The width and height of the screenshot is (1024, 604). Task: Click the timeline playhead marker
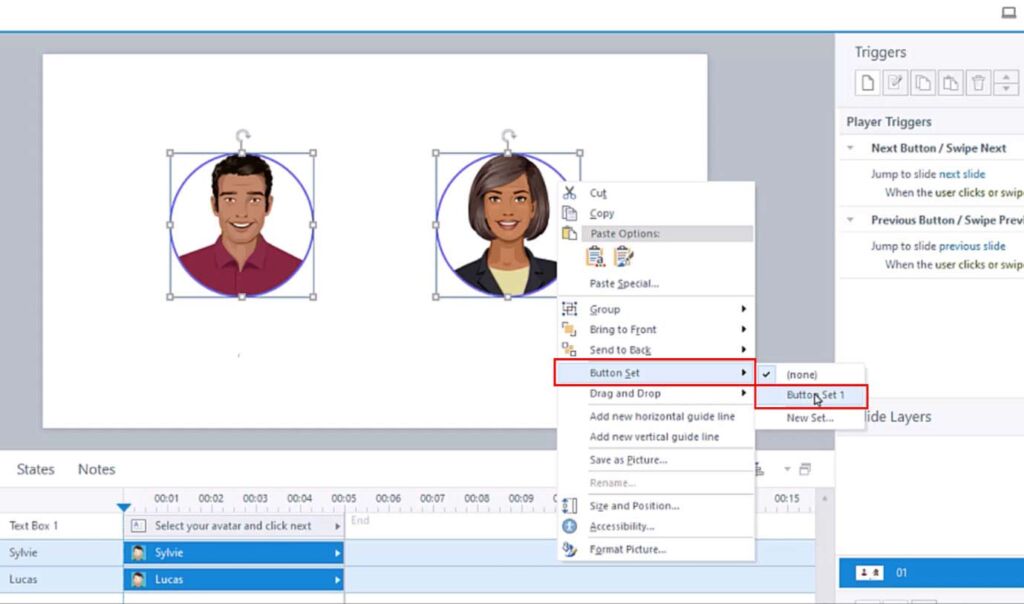(124, 505)
